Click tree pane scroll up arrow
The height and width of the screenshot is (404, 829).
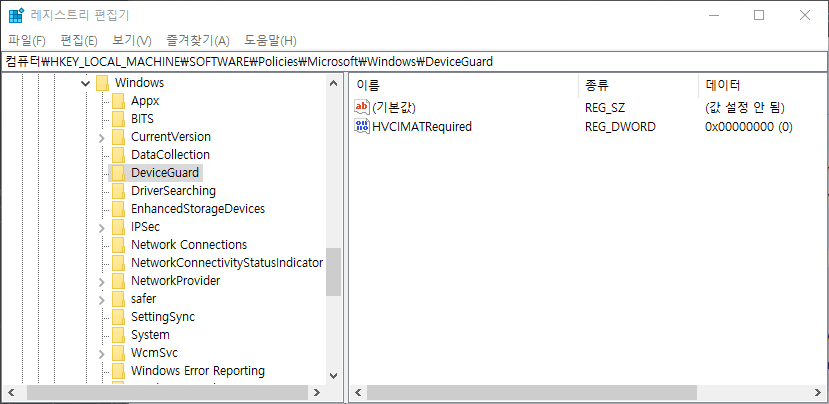tap(333, 83)
